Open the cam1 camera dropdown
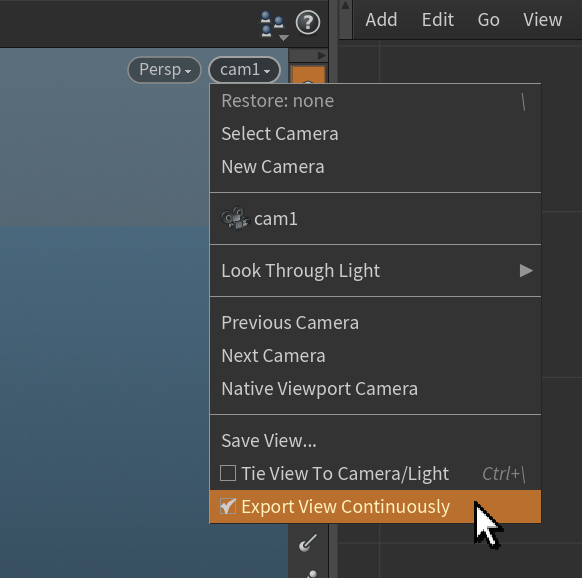 pos(245,70)
